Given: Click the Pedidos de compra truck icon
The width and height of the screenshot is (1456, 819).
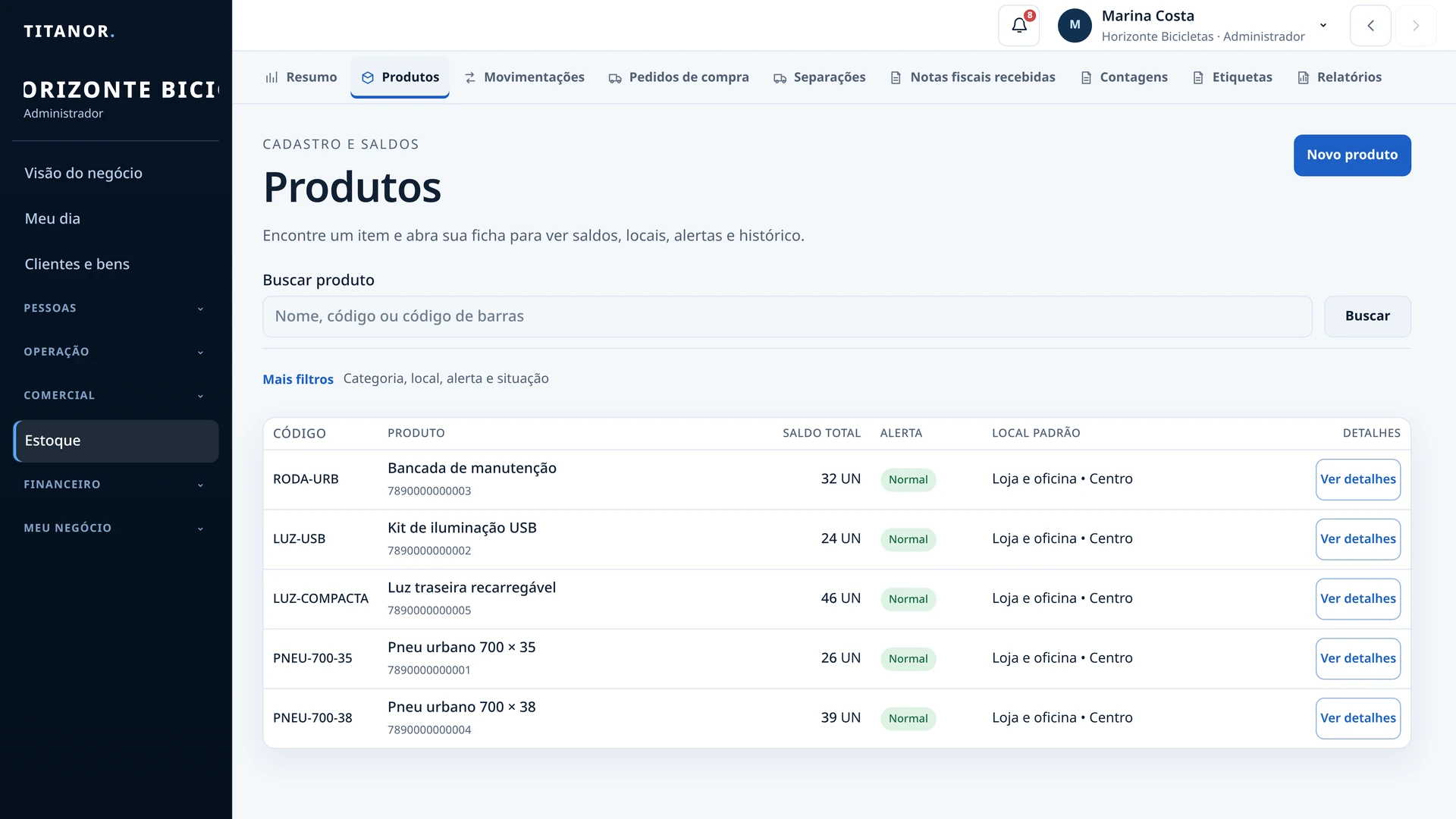Looking at the screenshot, I should point(615,77).
